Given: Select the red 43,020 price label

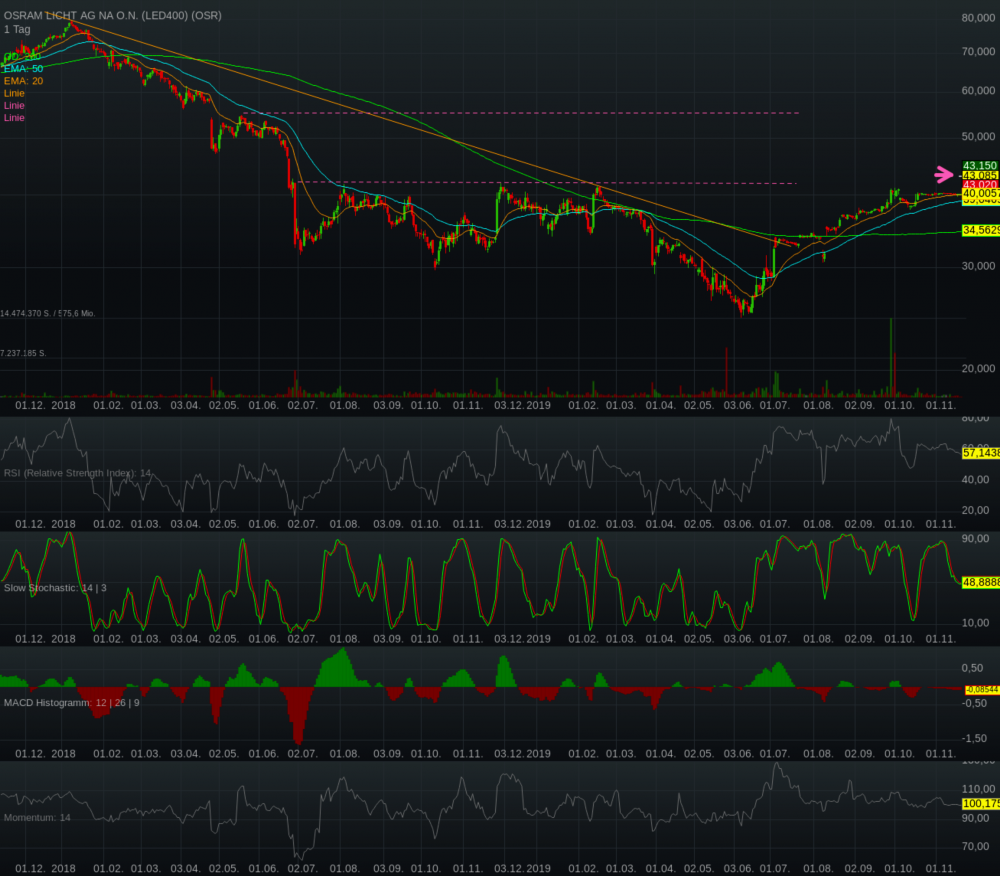Looking at the screenshot, I should click(980, 185).
